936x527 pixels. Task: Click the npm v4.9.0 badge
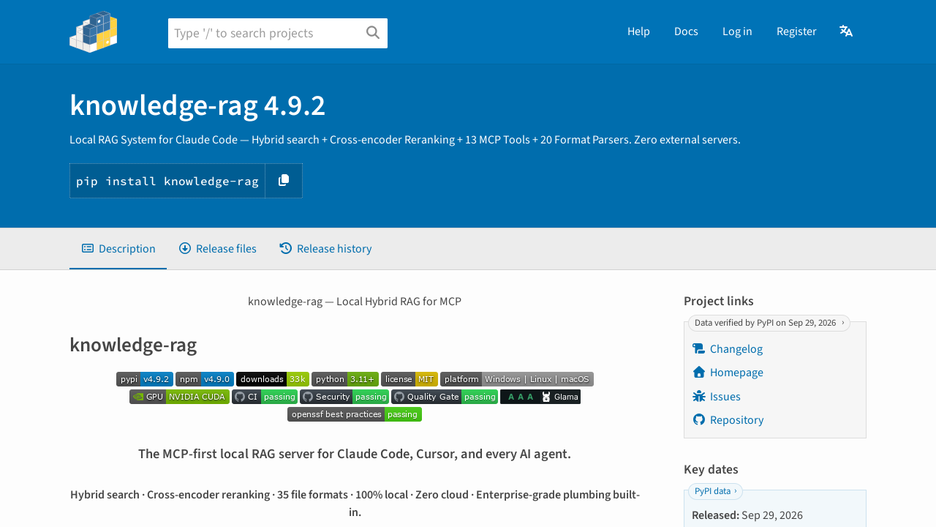pos(204,379)
